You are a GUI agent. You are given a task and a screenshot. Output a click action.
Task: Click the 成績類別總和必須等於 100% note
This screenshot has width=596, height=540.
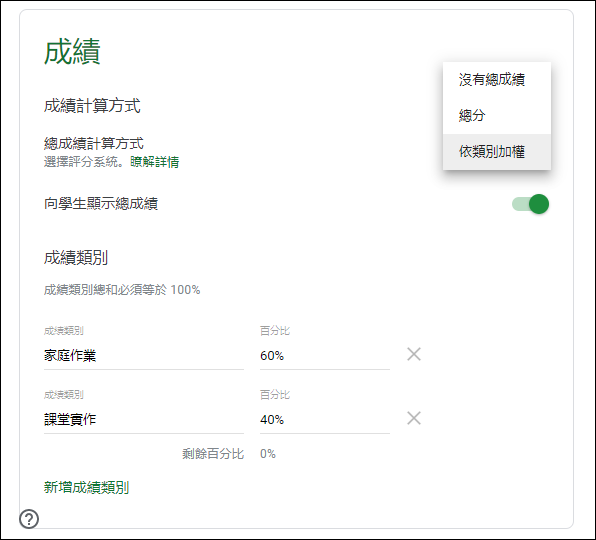[122, 290]
